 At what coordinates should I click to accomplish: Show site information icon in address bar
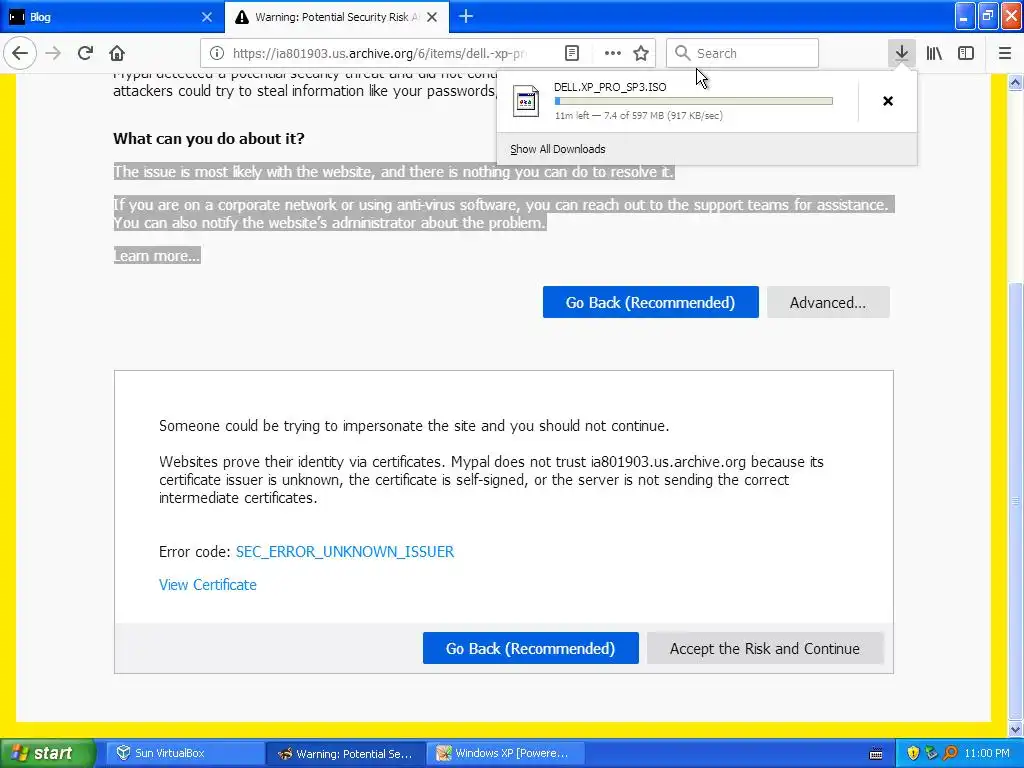[x=216, y=53]
